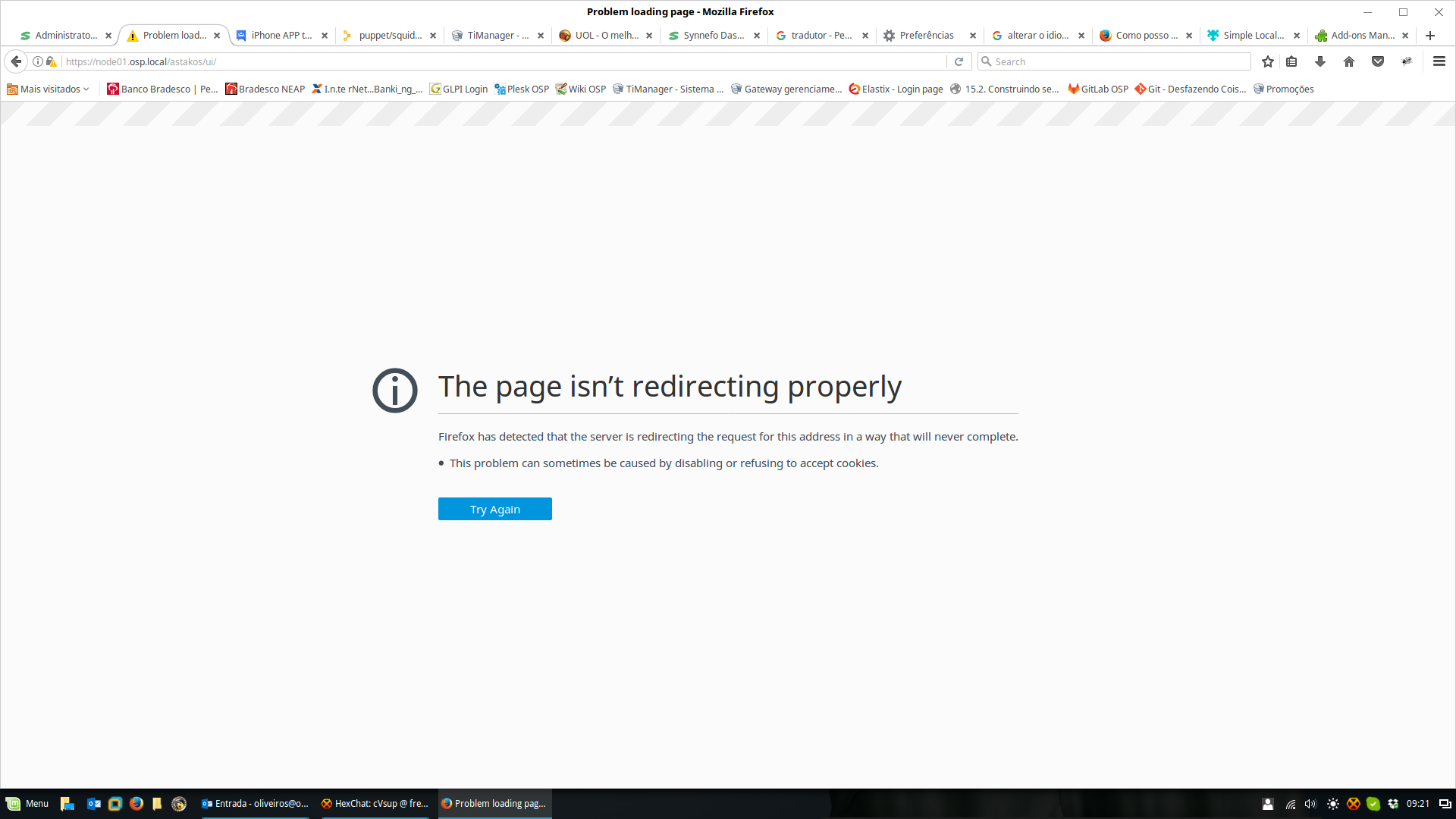Expand Mais visitados bookmarks dropdown
1456x819 pixels.
(x=48, y=89)
